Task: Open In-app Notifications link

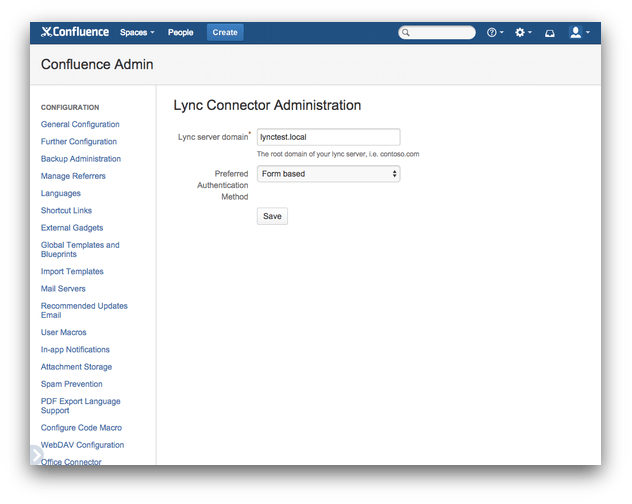Action: pos(75,350)
